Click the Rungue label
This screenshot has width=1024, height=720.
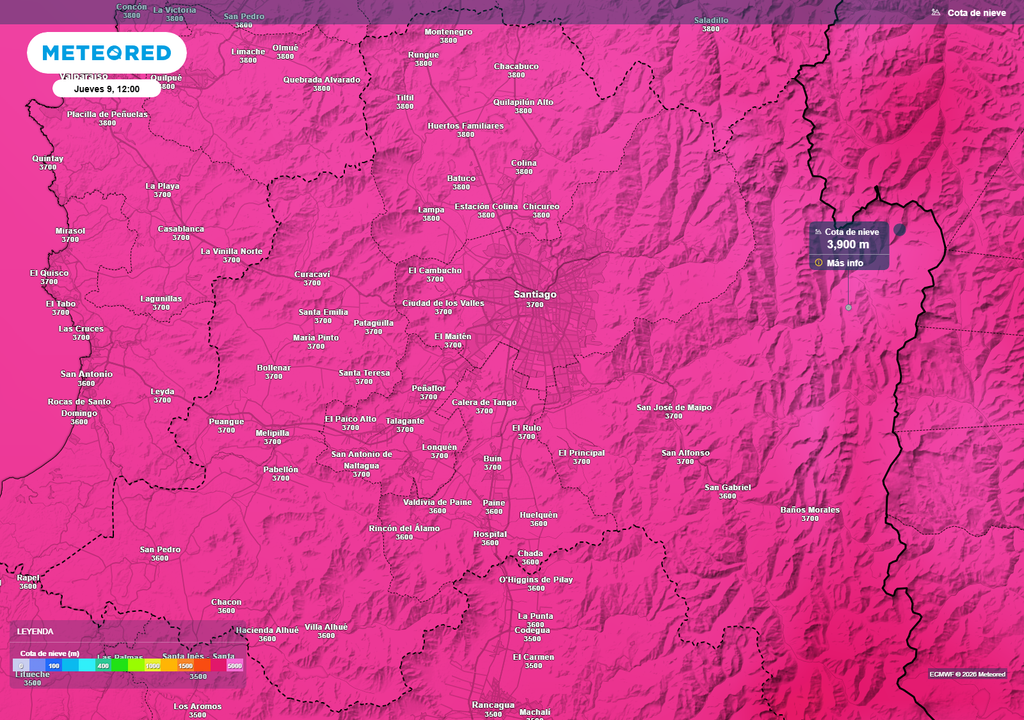click(423, 55)
